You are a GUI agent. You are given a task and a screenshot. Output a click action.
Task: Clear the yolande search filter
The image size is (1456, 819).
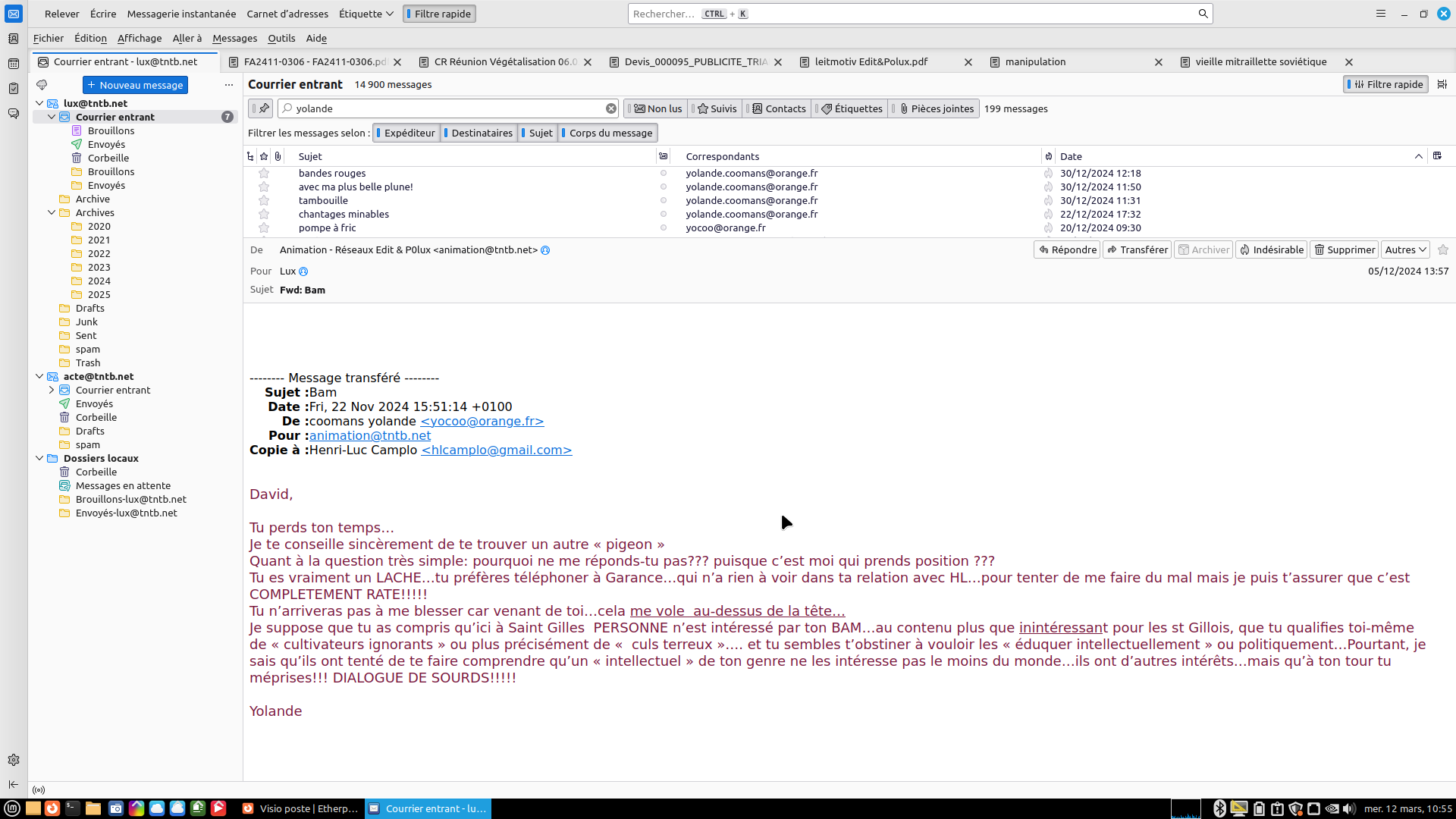click(610, 108)
